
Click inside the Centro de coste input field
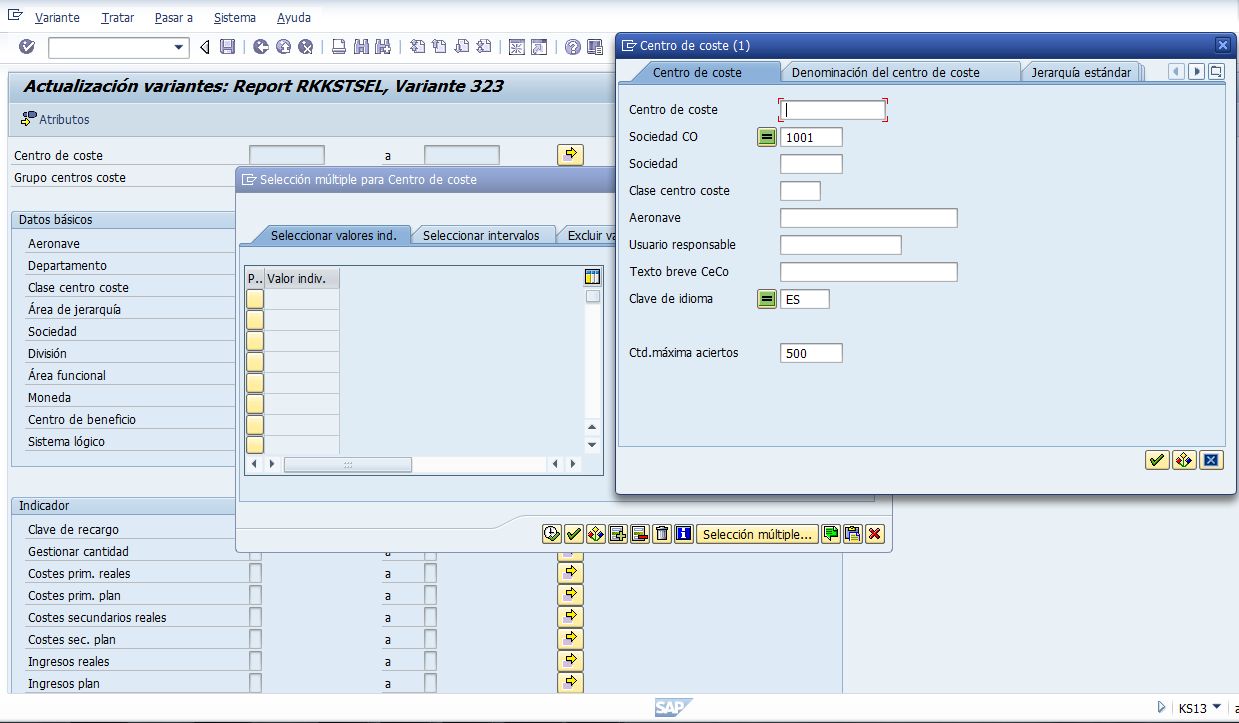point(833,110)
